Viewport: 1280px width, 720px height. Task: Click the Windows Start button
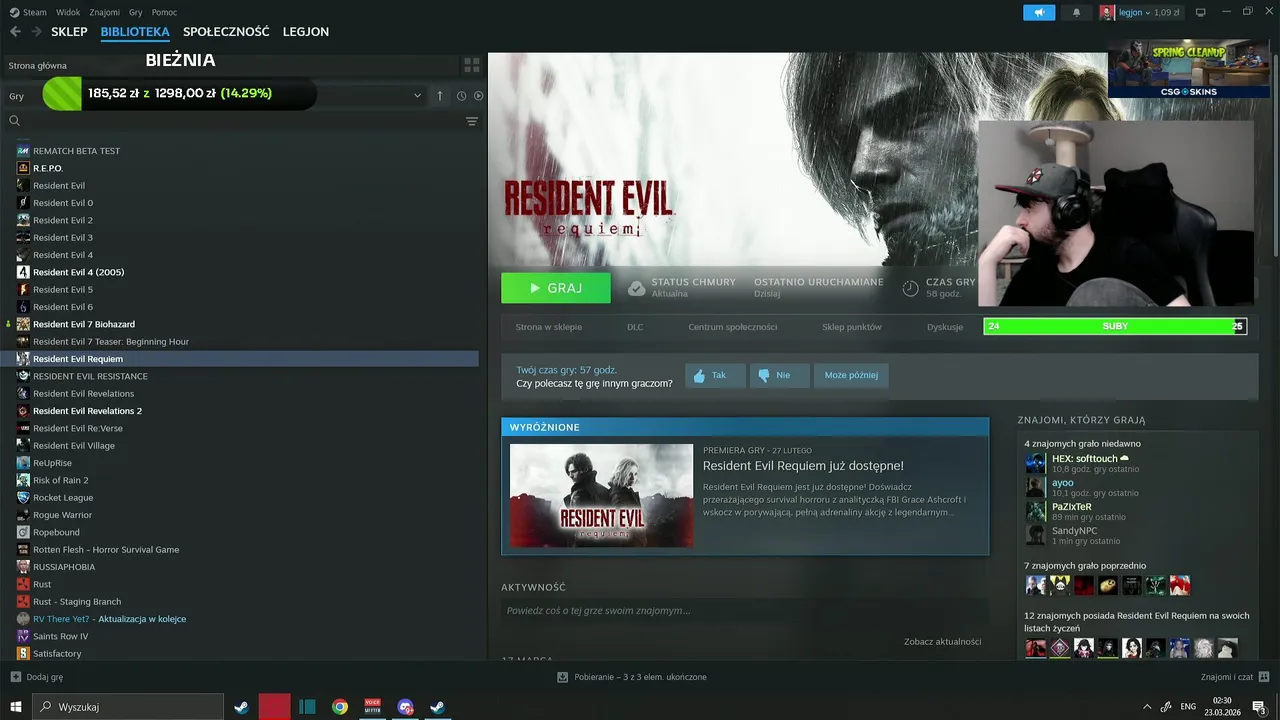point(16,707)
